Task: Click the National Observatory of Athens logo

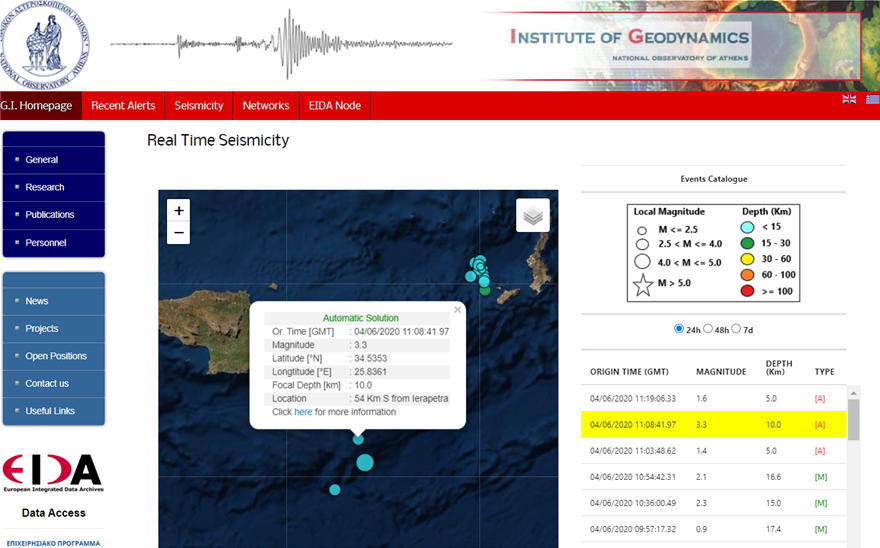Action: click(44, 42)
